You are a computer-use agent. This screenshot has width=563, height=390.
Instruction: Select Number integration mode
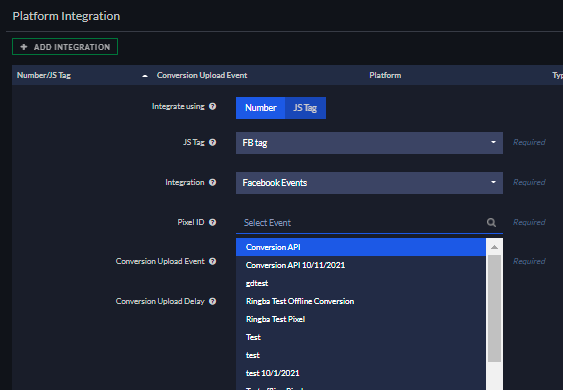261,108
